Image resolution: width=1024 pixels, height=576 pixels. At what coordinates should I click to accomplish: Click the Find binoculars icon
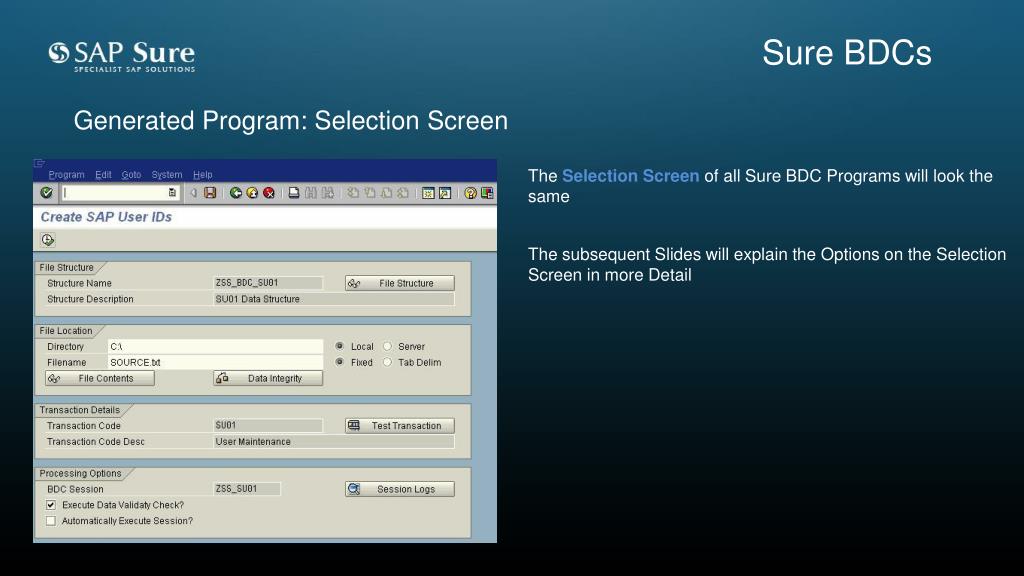311,193
